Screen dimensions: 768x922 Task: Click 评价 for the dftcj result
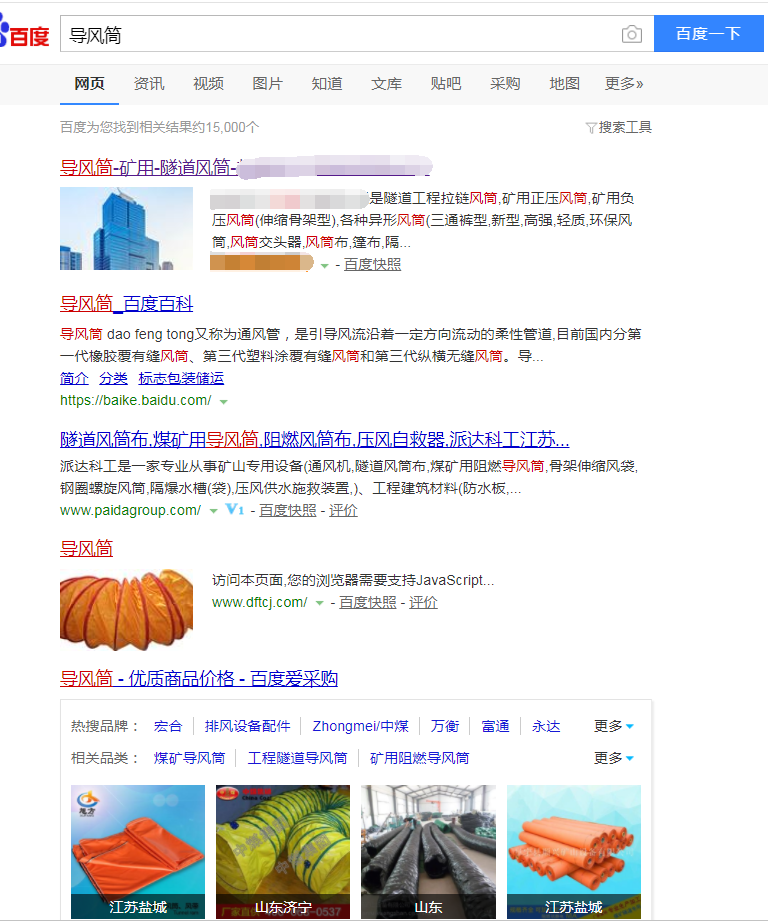[x=423, y=603]
